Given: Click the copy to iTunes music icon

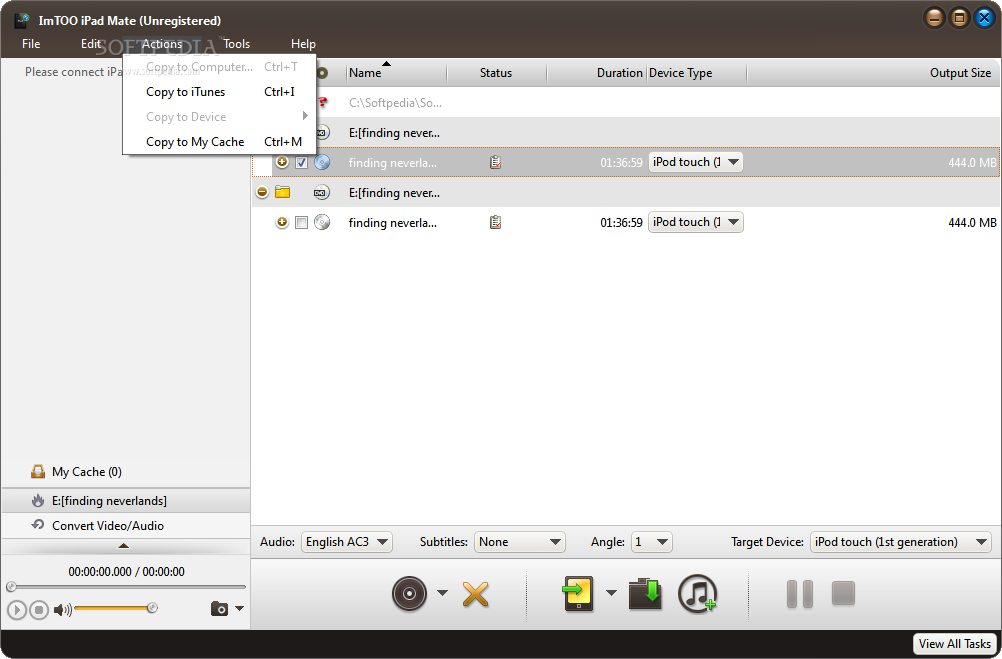Looking at the screenshot, I should (697, 594).
